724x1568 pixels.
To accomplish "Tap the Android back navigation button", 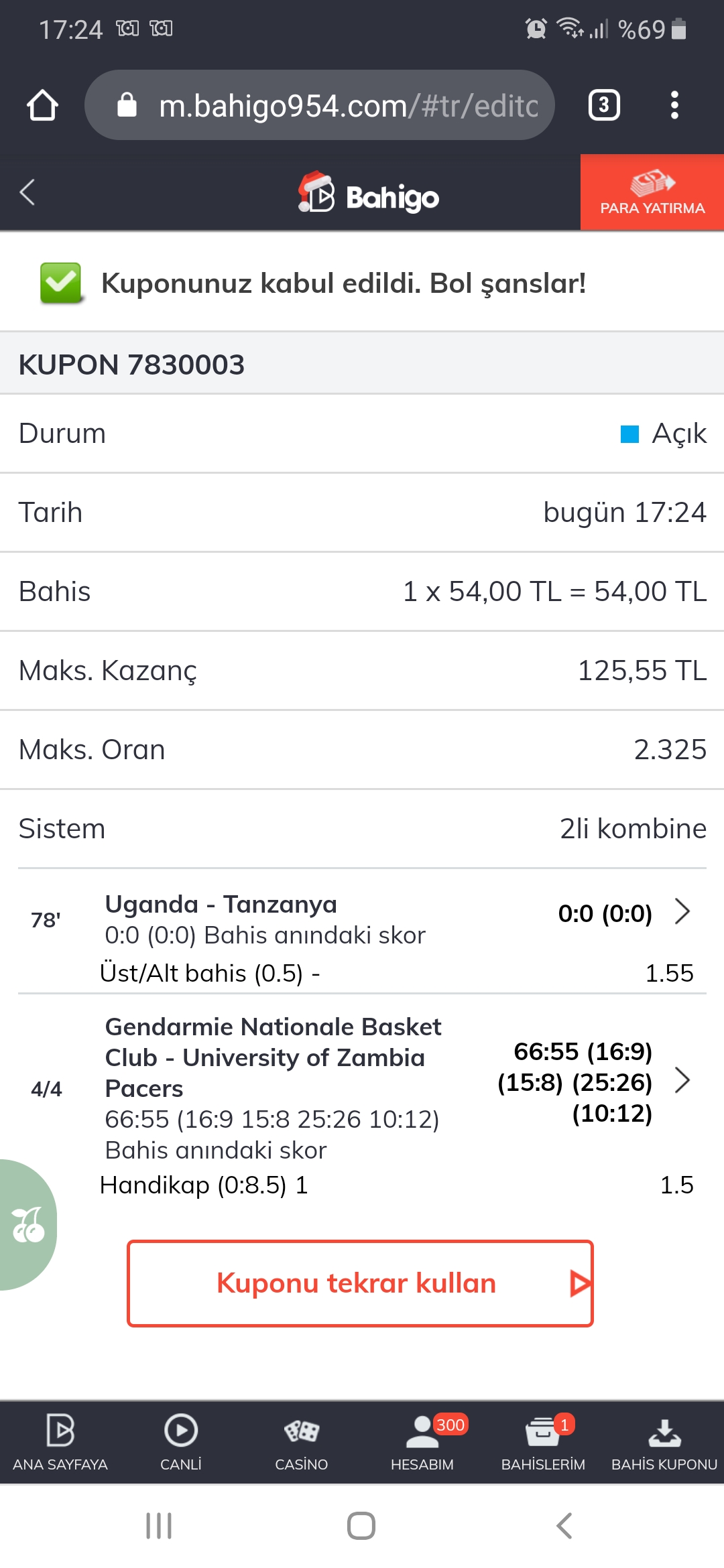I will [x=564, y=1526].
